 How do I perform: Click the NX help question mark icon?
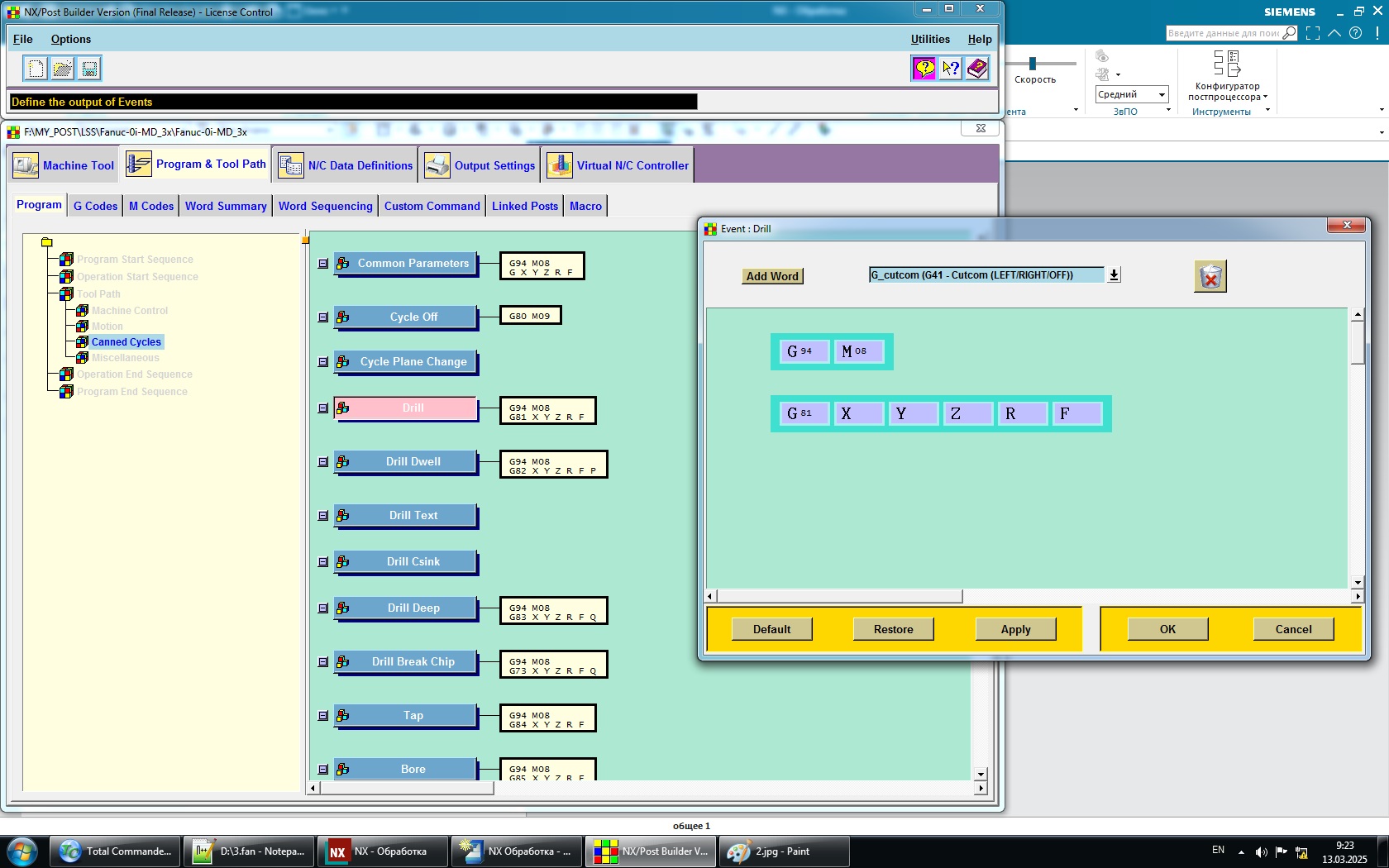click(1355, 33)
